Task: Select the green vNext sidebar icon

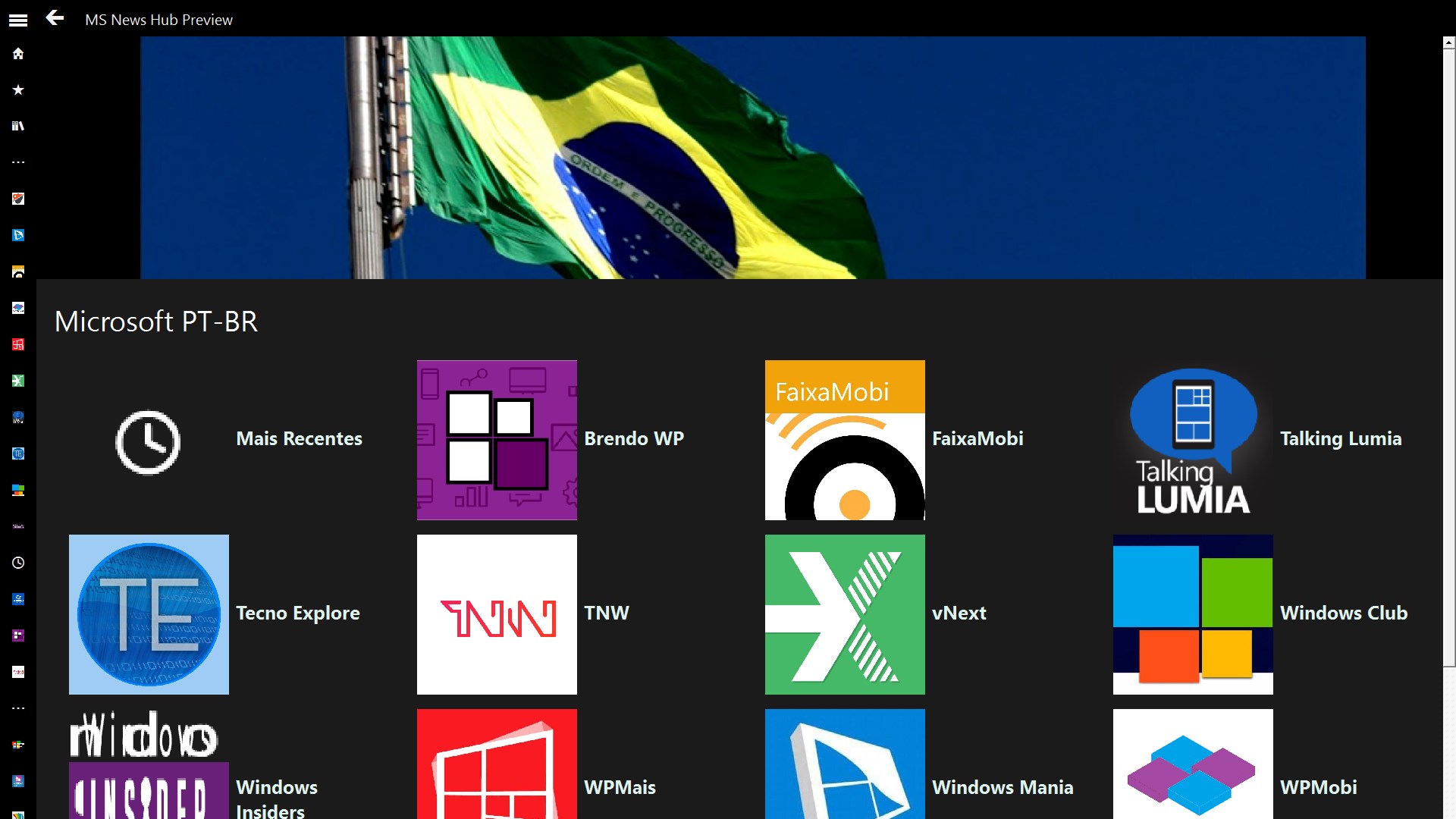Action: [18, 381]
